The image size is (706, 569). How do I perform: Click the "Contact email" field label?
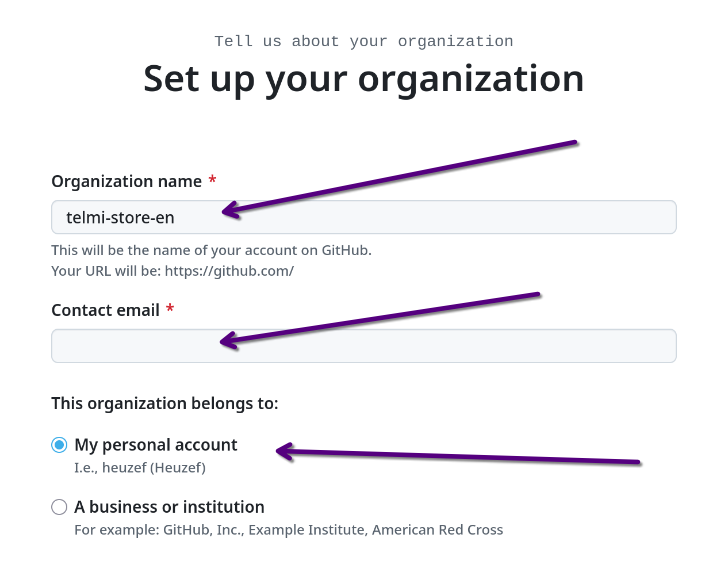coord(105,310)
